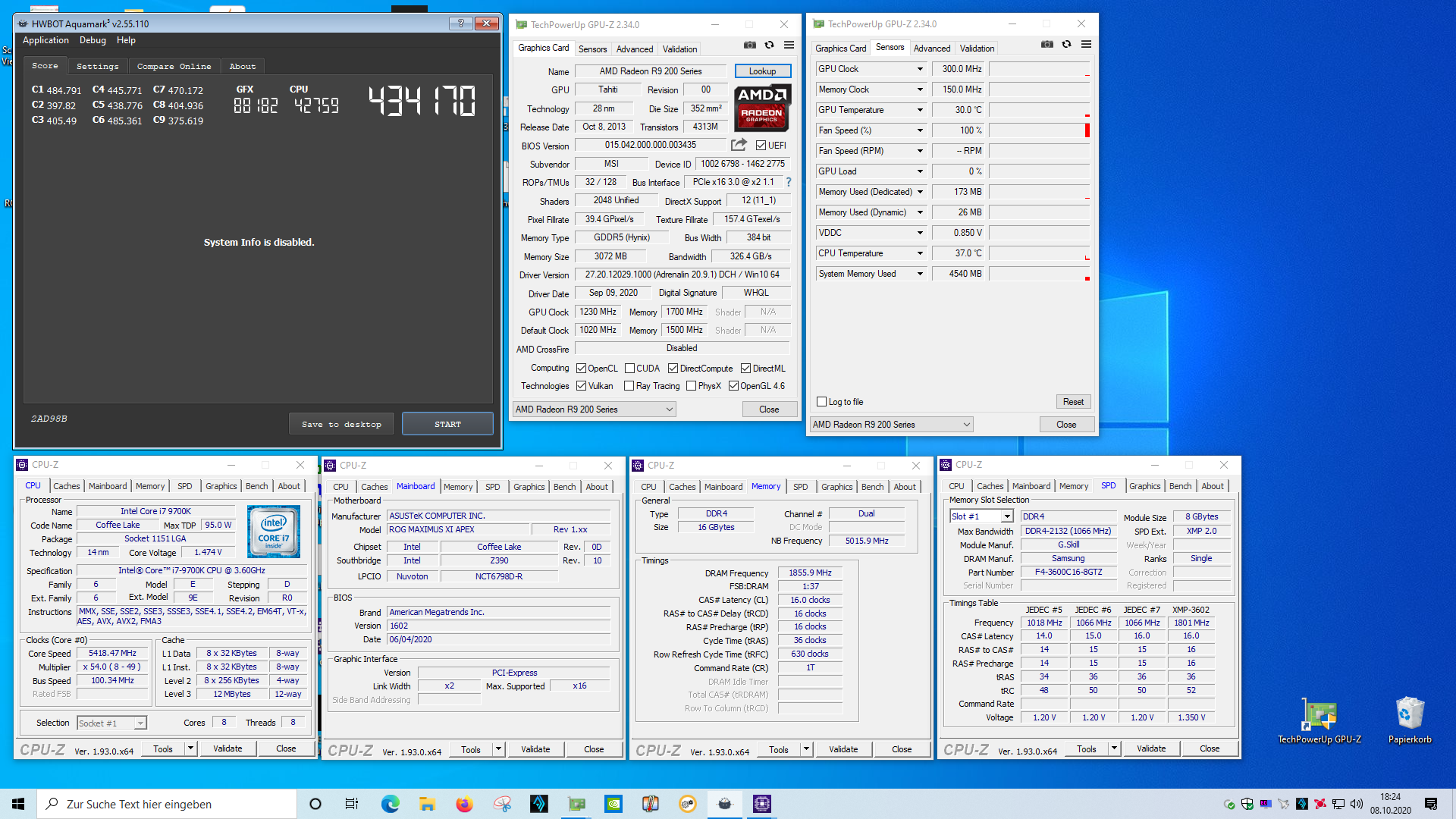This screenshot has height=819, width=1456.
Task: Click the System Memory Used sensor graph
Action: [x=1039, y=274]
